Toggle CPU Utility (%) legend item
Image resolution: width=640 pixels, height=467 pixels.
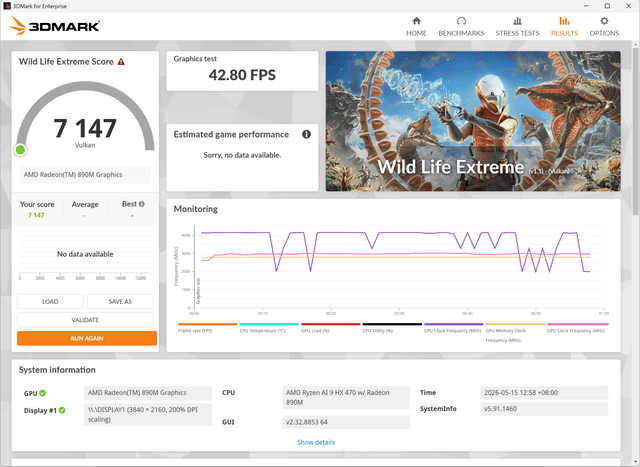point(392,328)
